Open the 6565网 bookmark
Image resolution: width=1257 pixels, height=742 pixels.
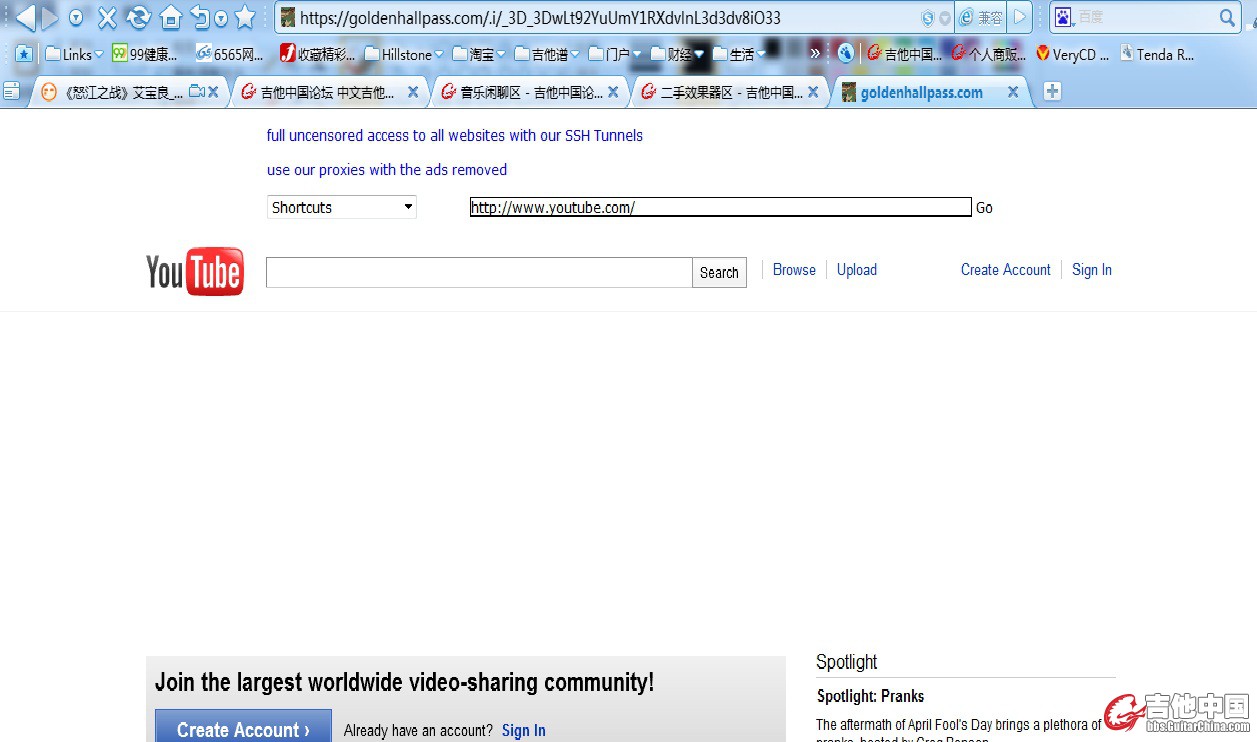(230, 54)
